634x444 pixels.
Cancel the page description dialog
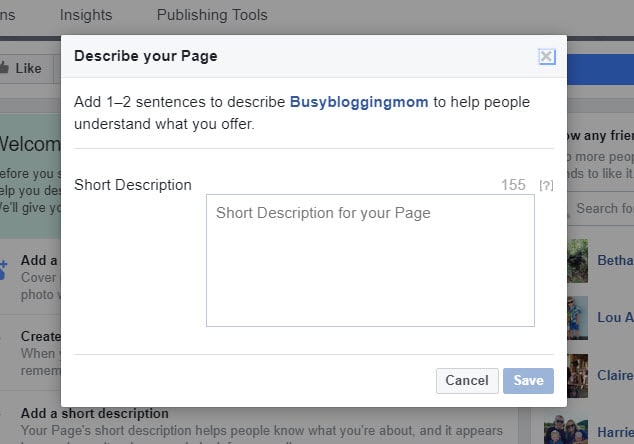(x=467, y=381)
